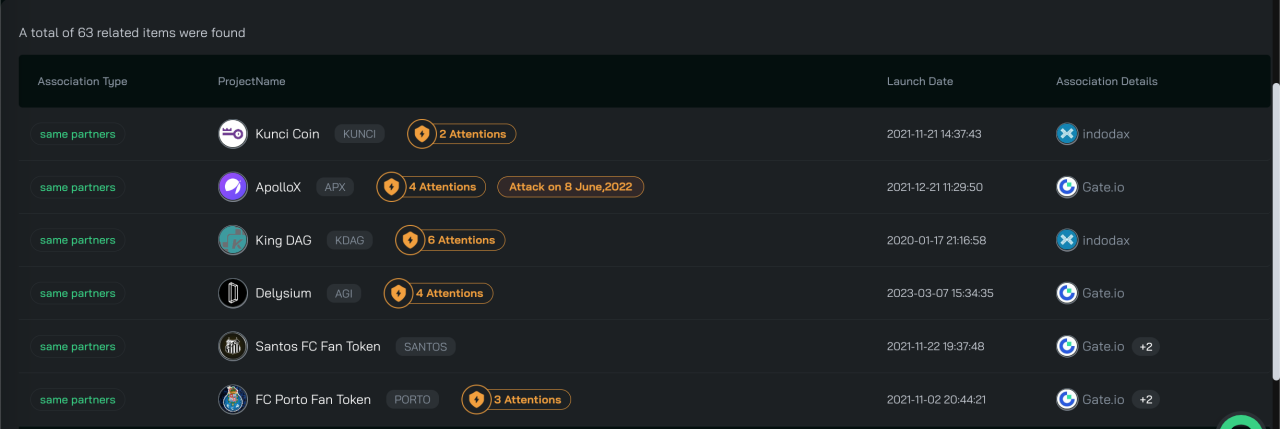
Task: Click the SANTOS ticker tag
Action: point(425,347)
